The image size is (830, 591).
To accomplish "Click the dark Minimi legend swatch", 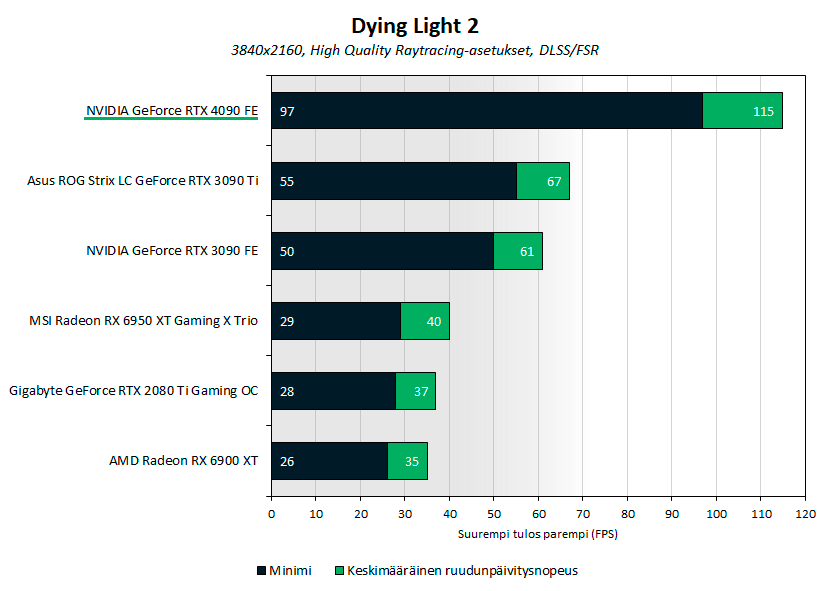I will (x=261, y=571).
